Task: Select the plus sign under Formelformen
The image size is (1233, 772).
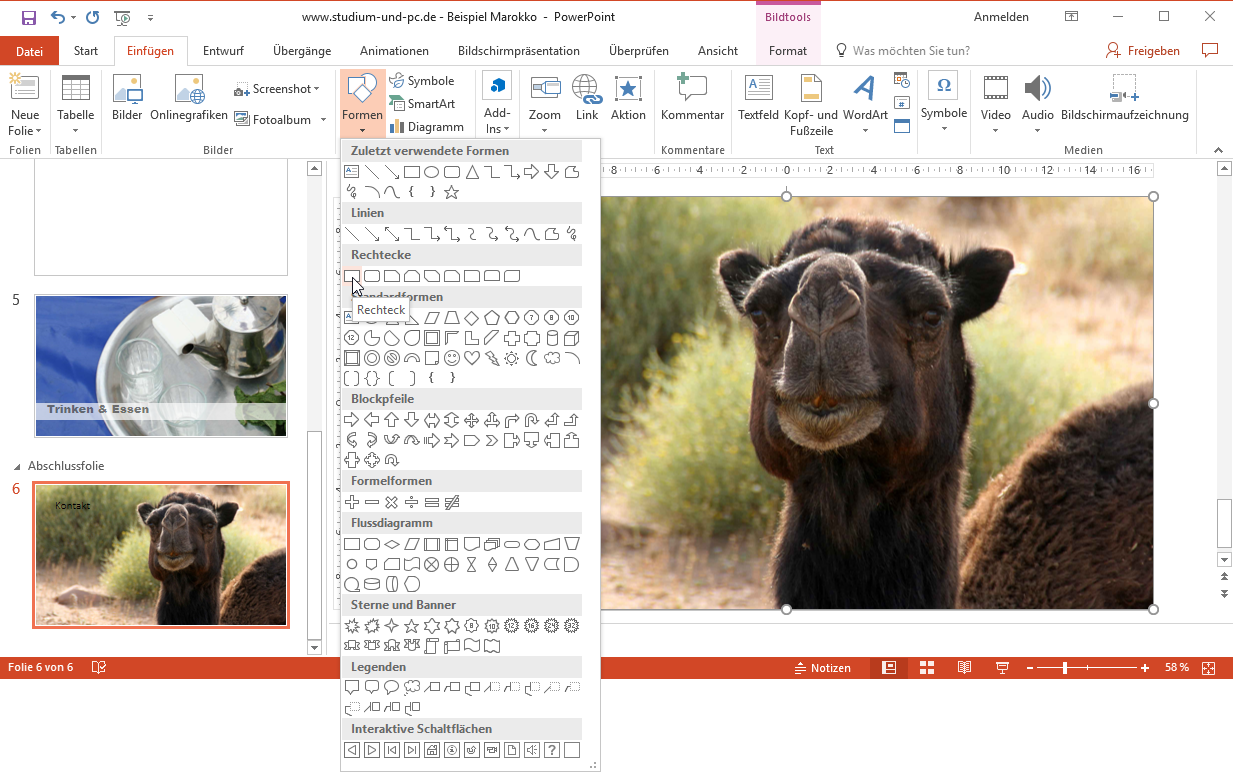Action: pos(352,501)
